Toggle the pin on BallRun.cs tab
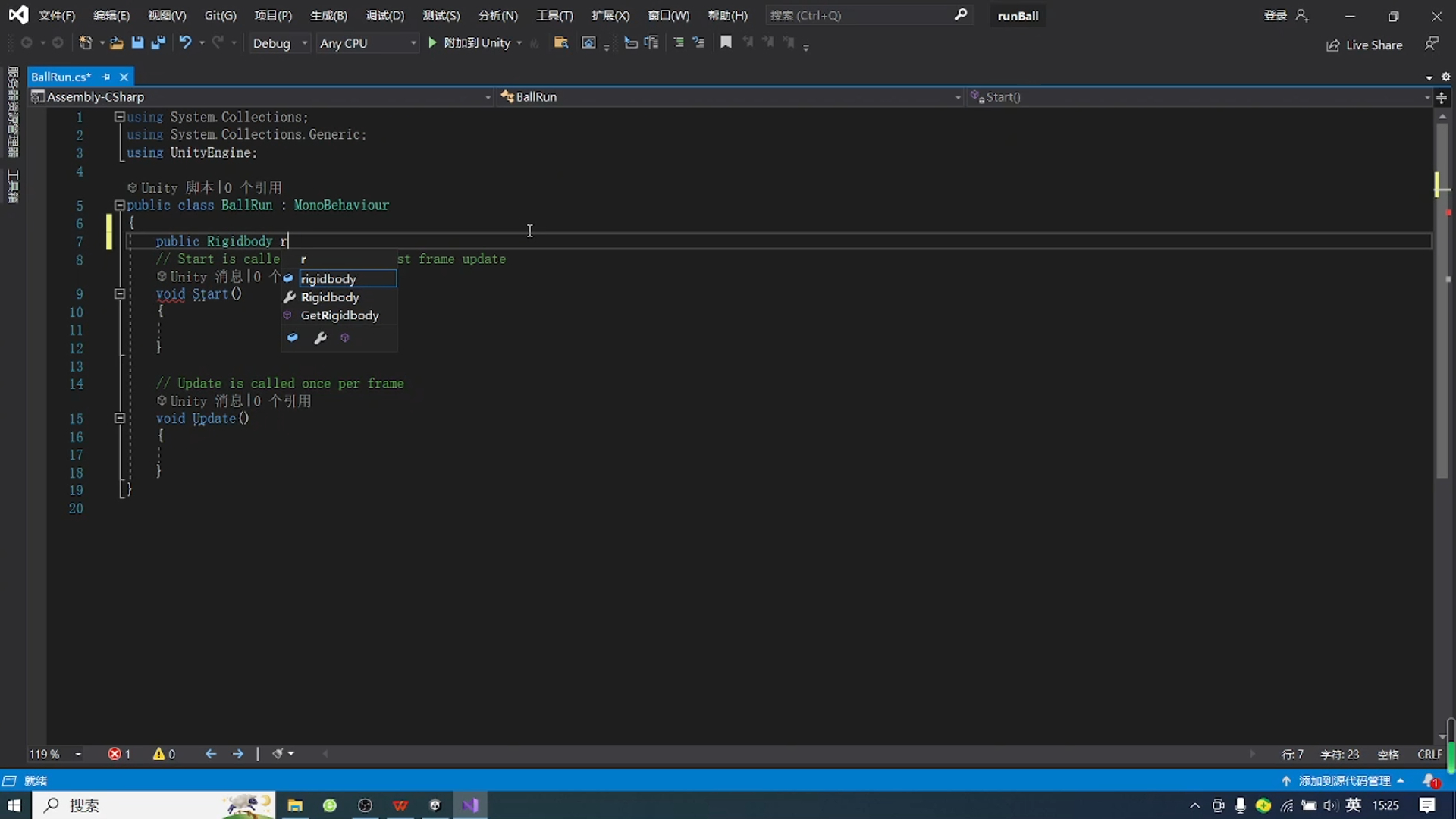Image resolution: width=1456 pixels, height=819 pixels. [106, 77]
